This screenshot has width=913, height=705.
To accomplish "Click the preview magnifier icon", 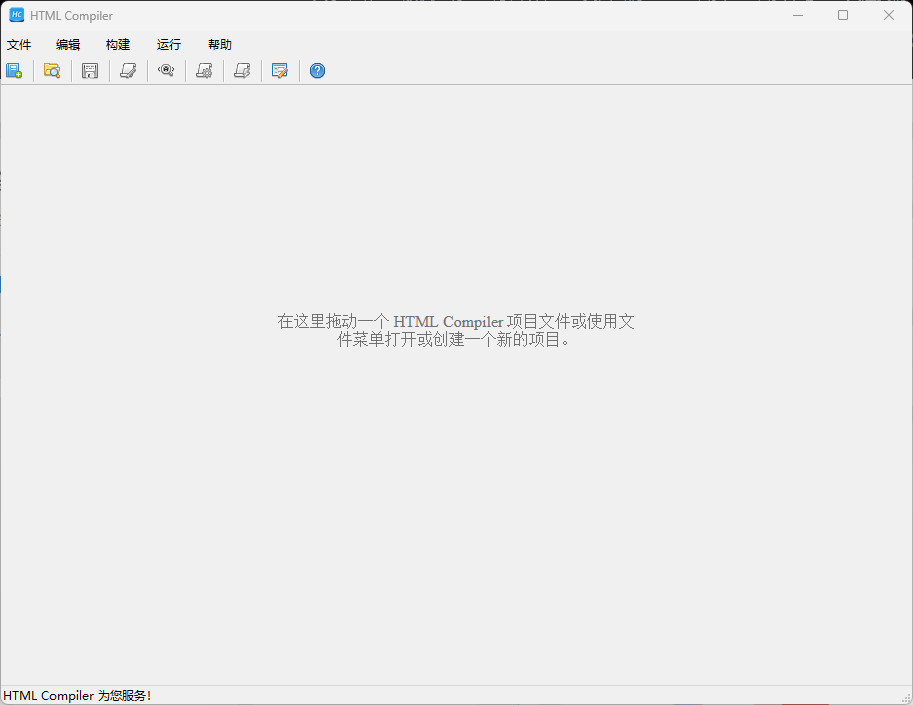I will pyautogui.click(x=166, y=70).
